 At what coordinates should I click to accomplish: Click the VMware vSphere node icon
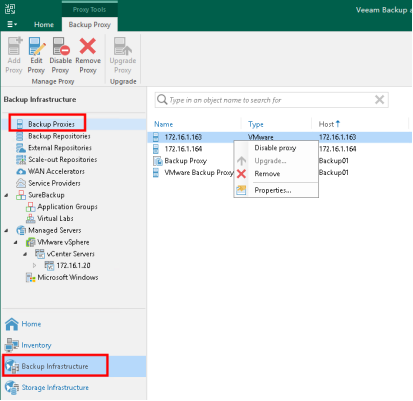(30, 242)
